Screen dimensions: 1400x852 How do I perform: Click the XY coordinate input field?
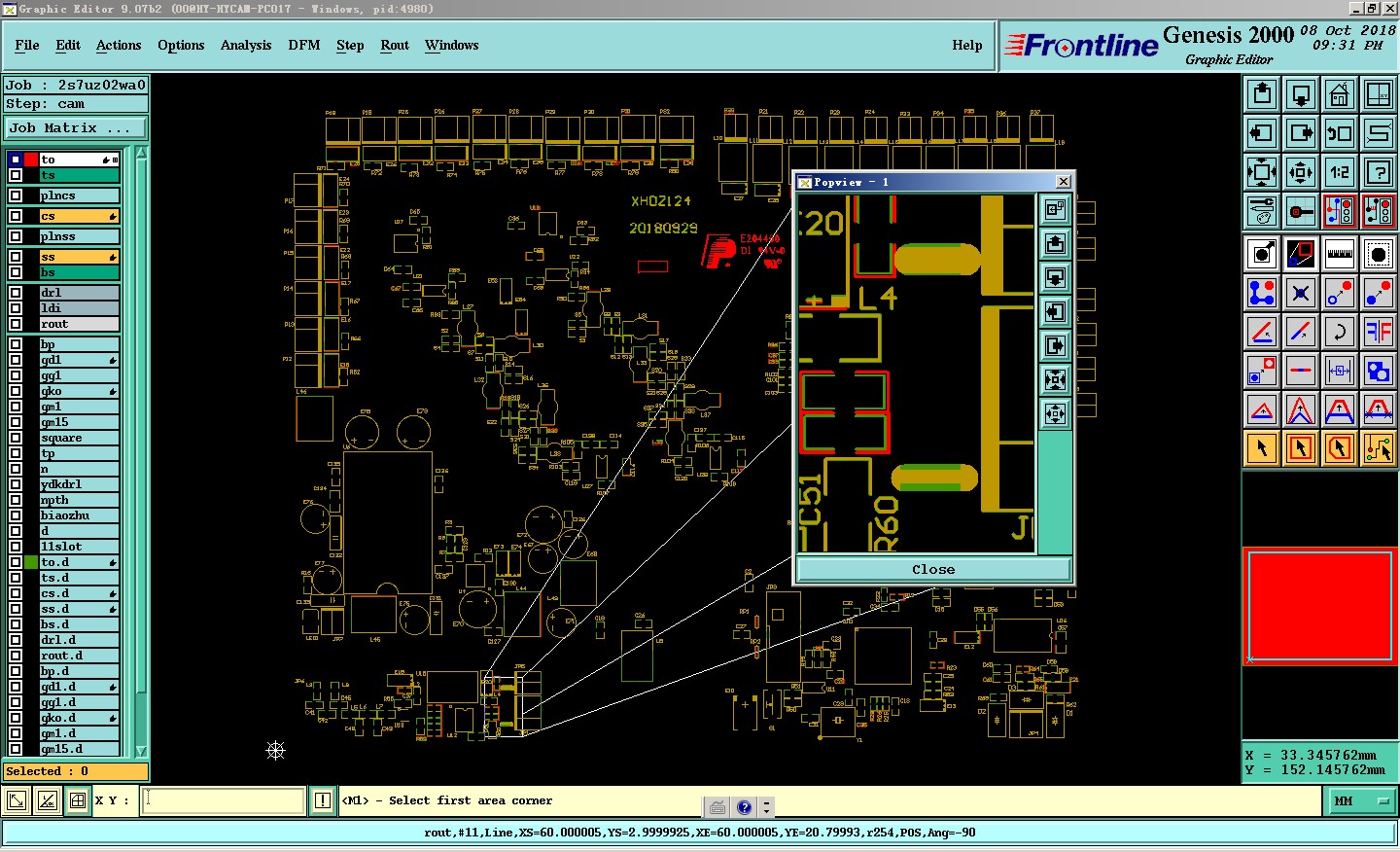click(224, 800)
